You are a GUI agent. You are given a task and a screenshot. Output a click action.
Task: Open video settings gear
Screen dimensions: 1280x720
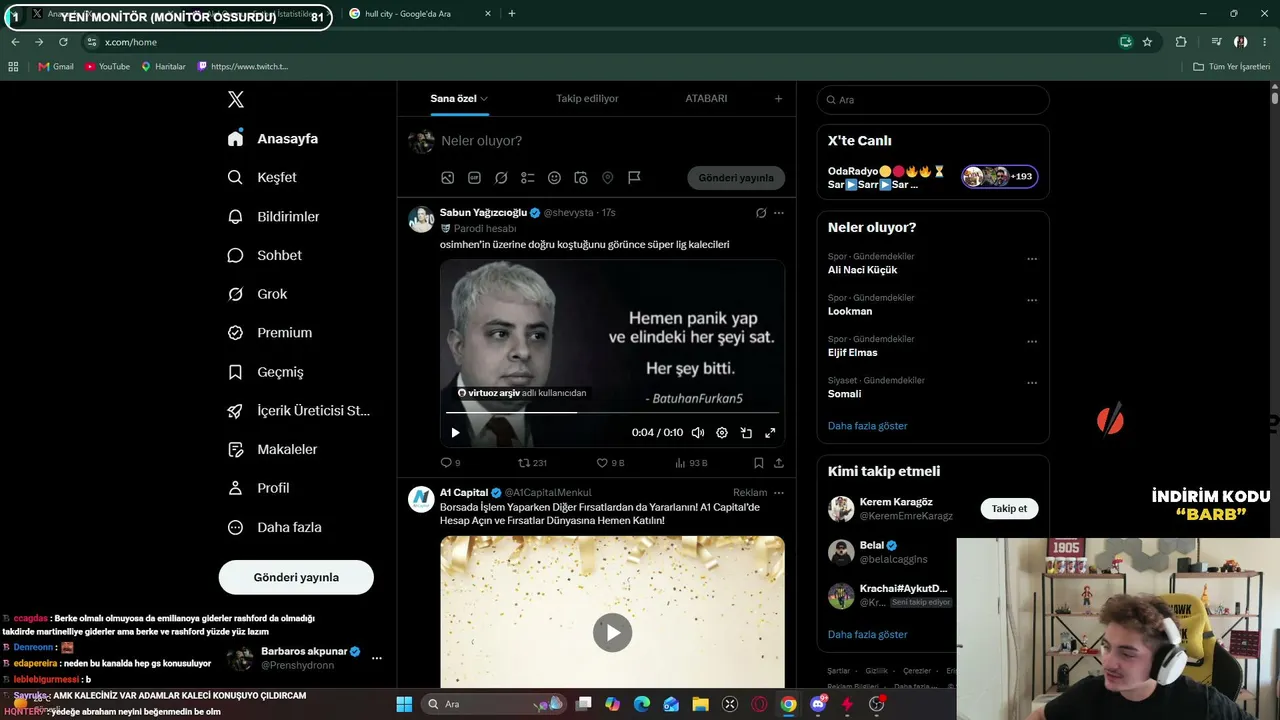(x=722, y=433)
